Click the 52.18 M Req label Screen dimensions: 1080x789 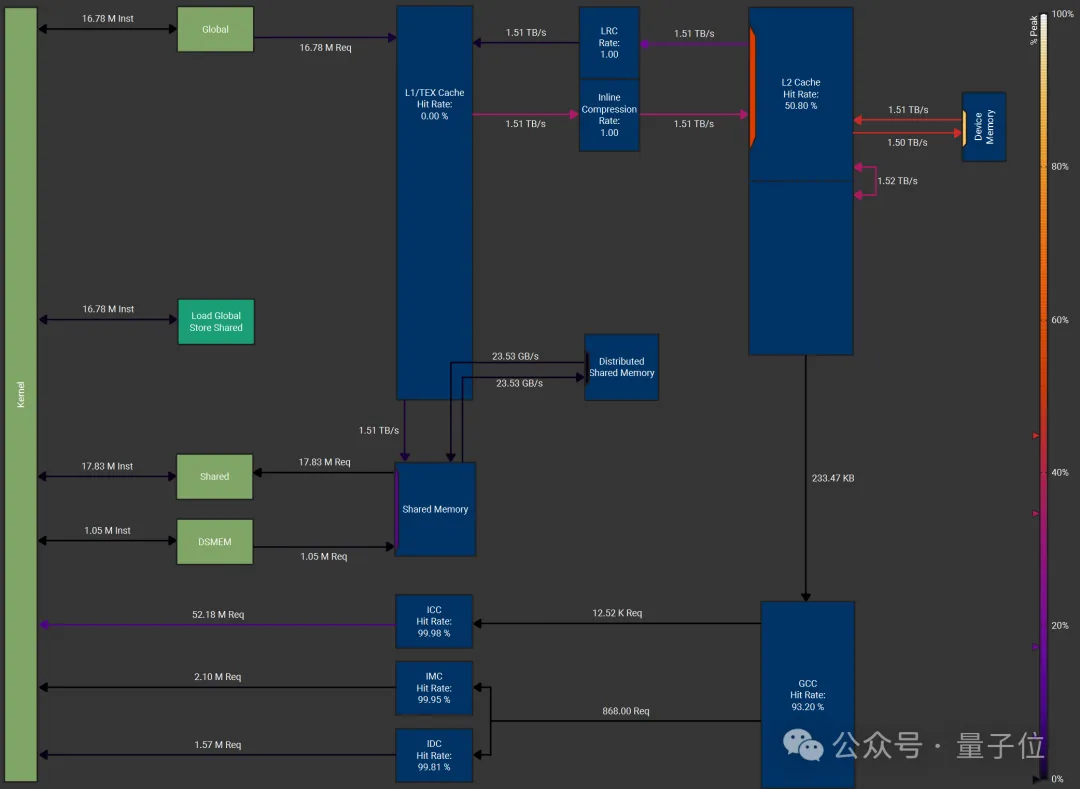point(218,614)
